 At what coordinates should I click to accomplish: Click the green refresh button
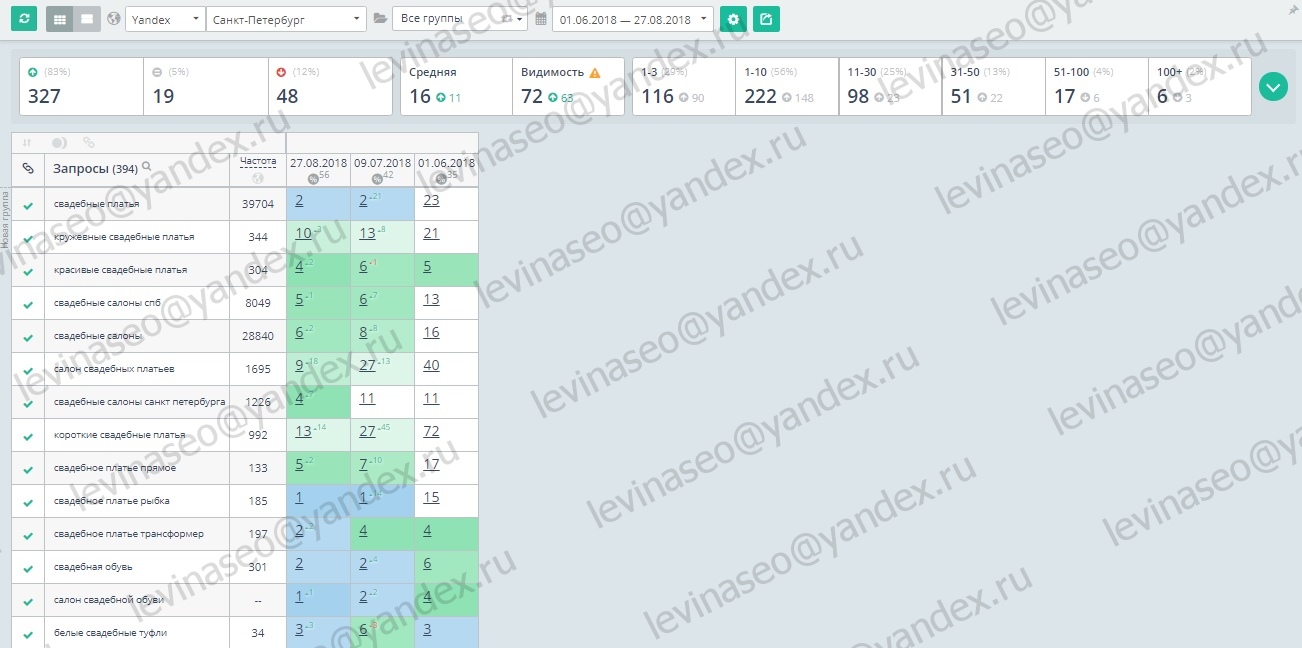(x=25, y=19)
